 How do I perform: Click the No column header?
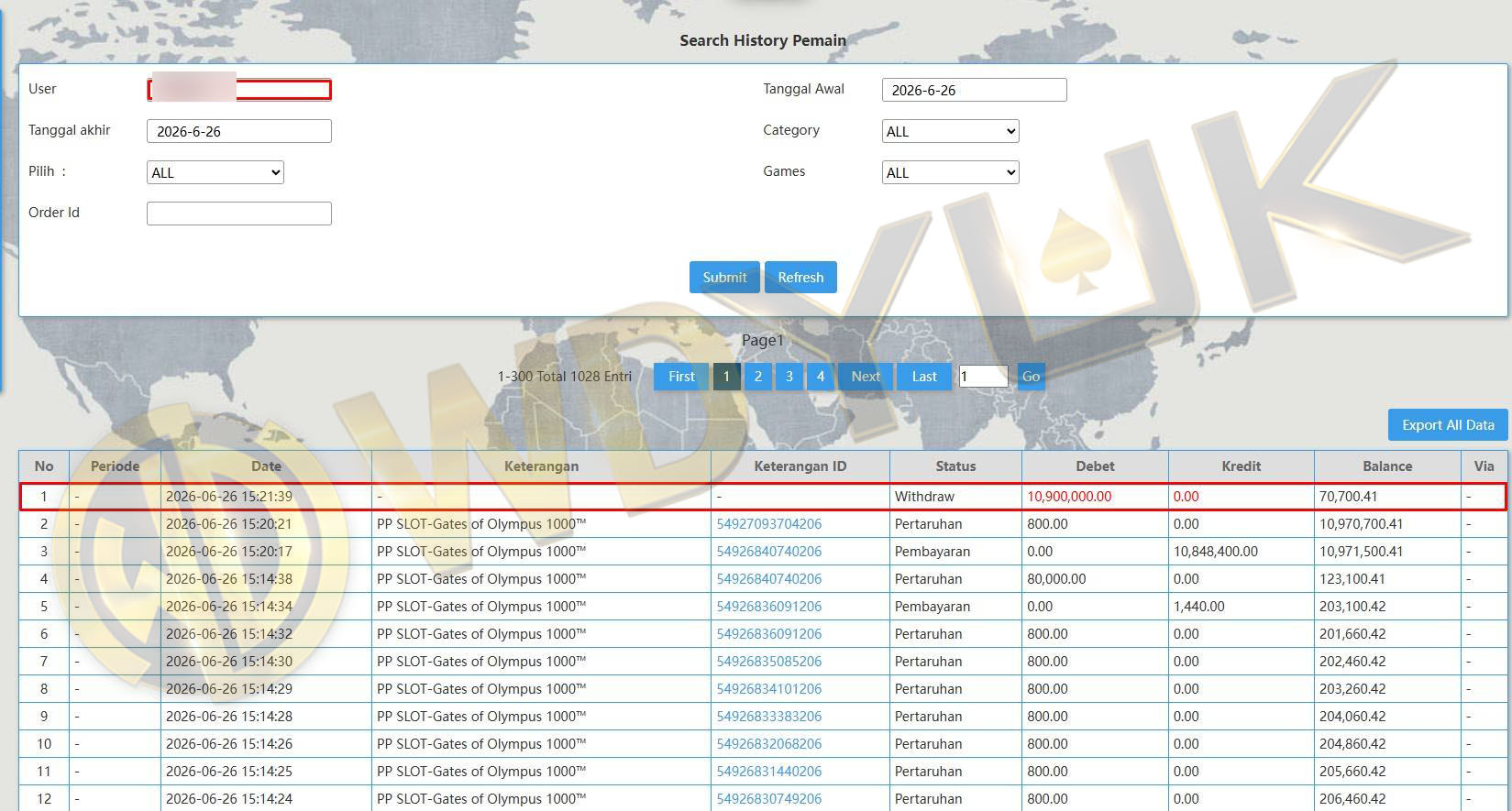(44, 466)
